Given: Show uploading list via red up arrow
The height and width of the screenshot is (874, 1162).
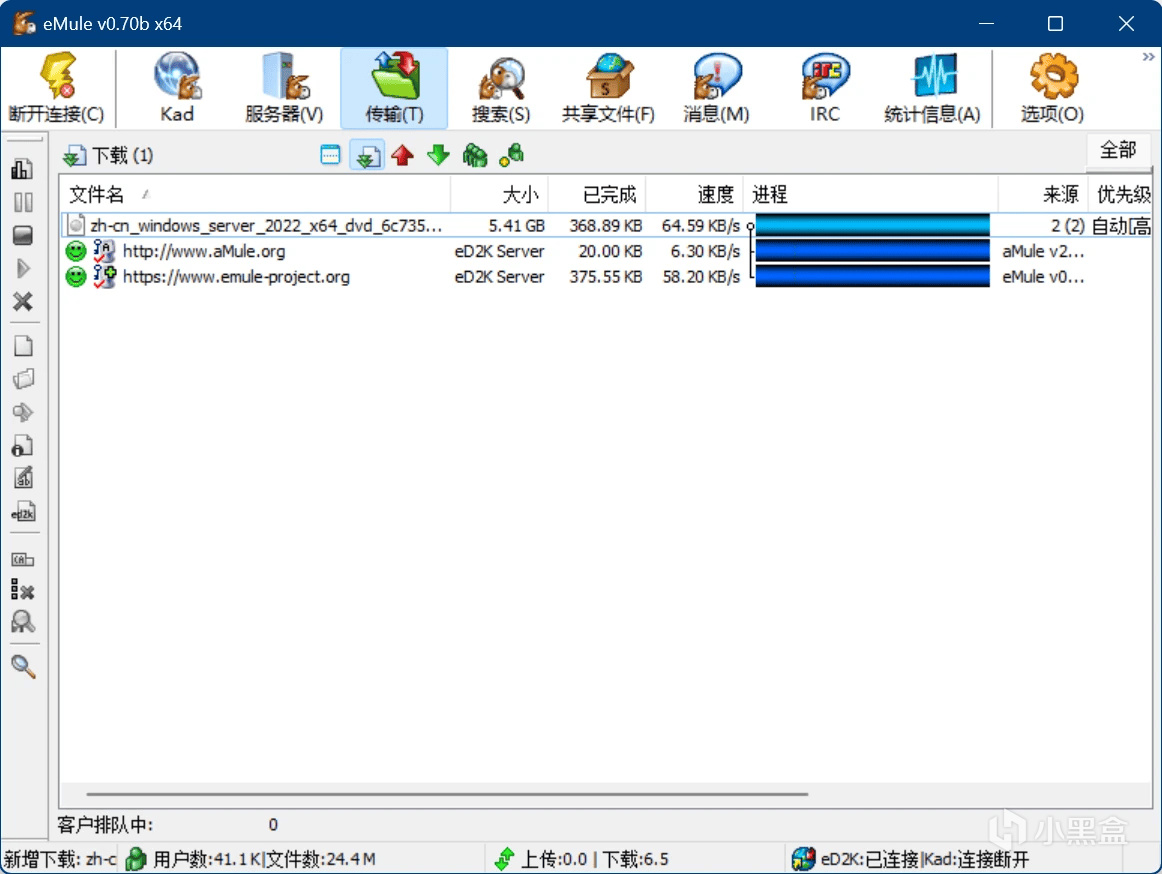Looking at the screenshot, I should pyautogui.click(x=402, y=155).
